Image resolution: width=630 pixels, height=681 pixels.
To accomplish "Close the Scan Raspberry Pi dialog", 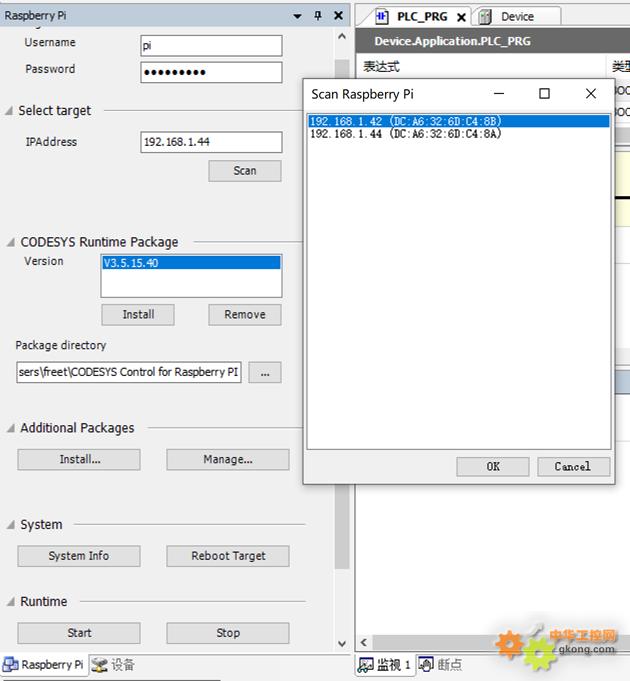I will (590, 94).
